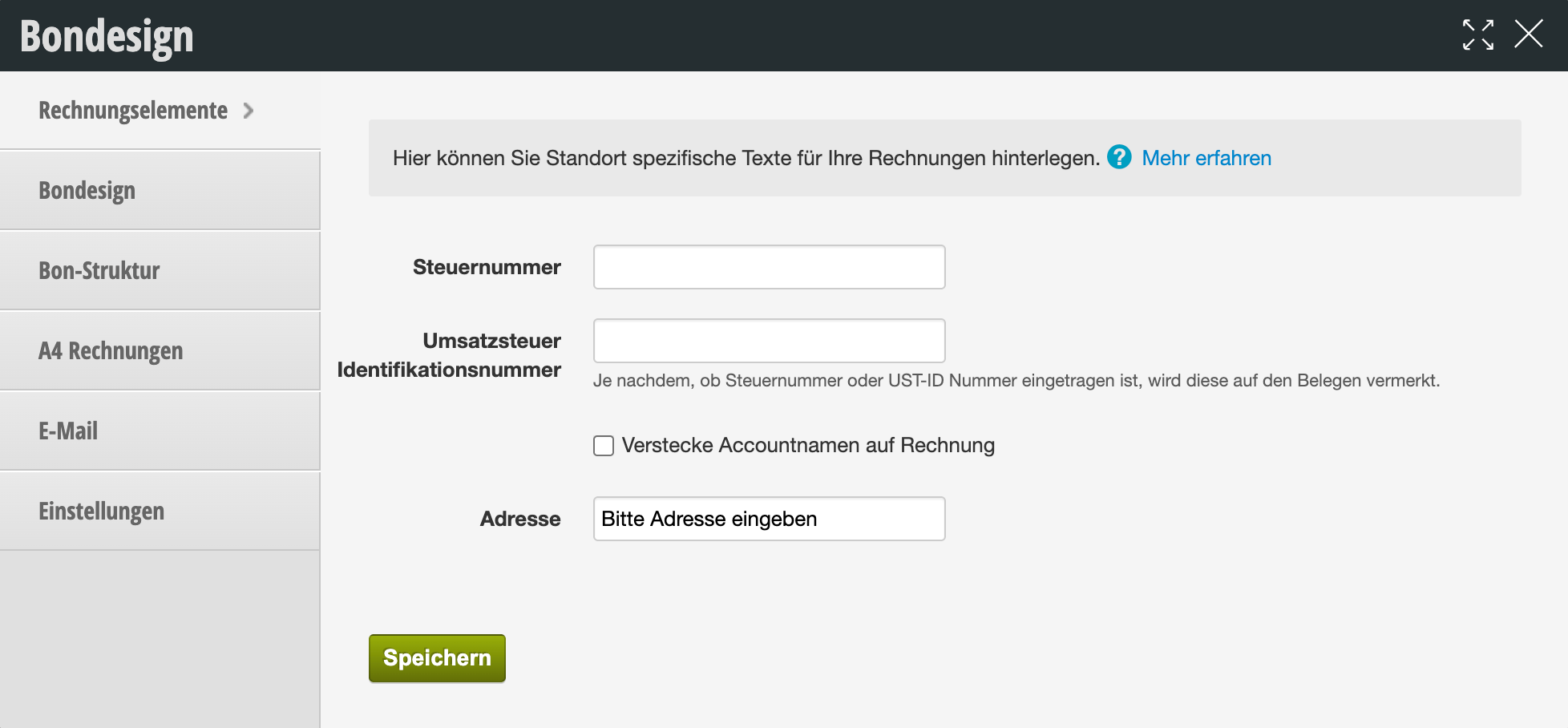Follow the Mehr erfahren link
The width and height of the screenshot is (1568, 728).
[x=1206, y=158]
